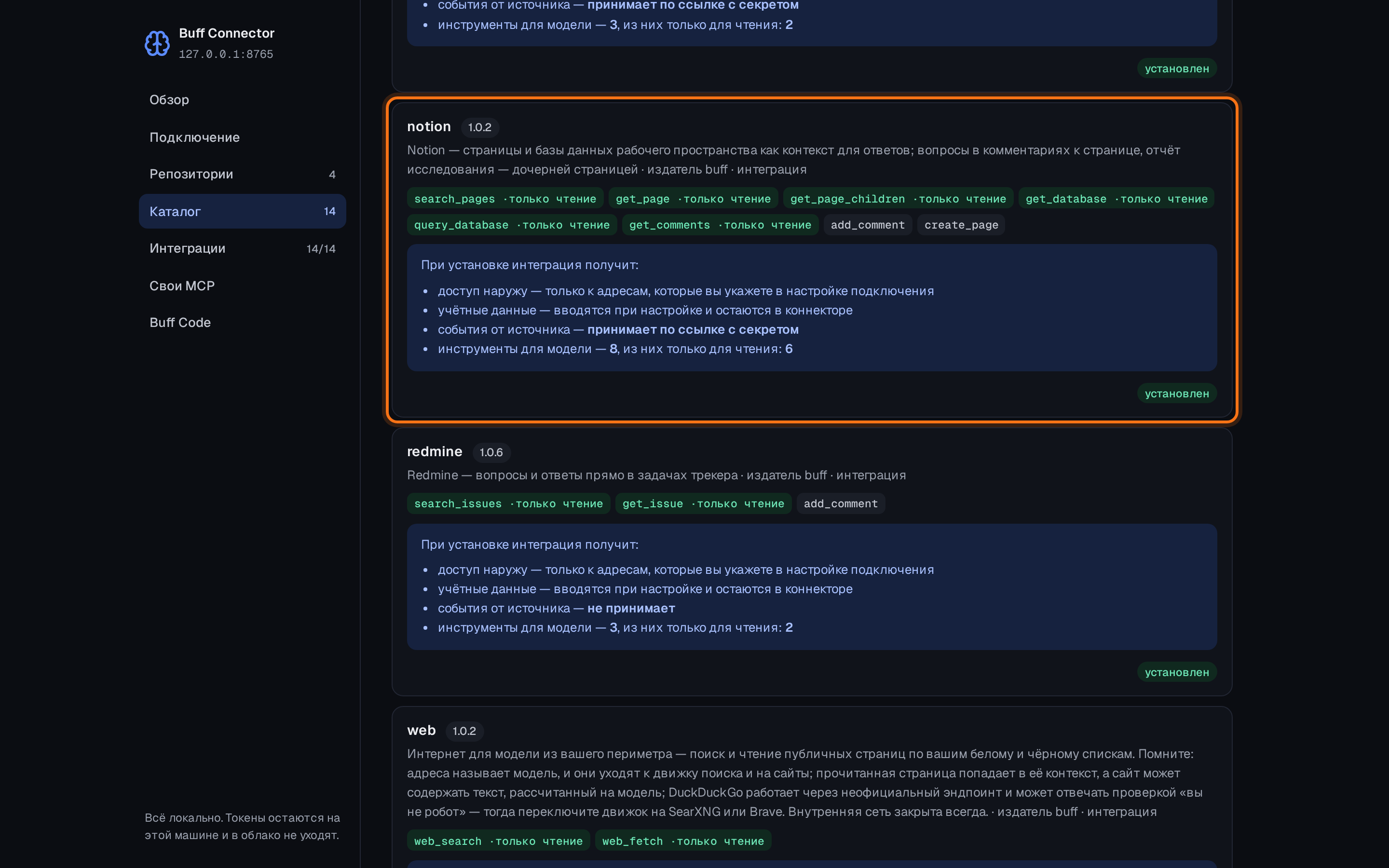Viewport: 1389px width, 868px height.
Task: Click the get_issue tool chip
Action: pyautogui.click(x=703, y=503)
